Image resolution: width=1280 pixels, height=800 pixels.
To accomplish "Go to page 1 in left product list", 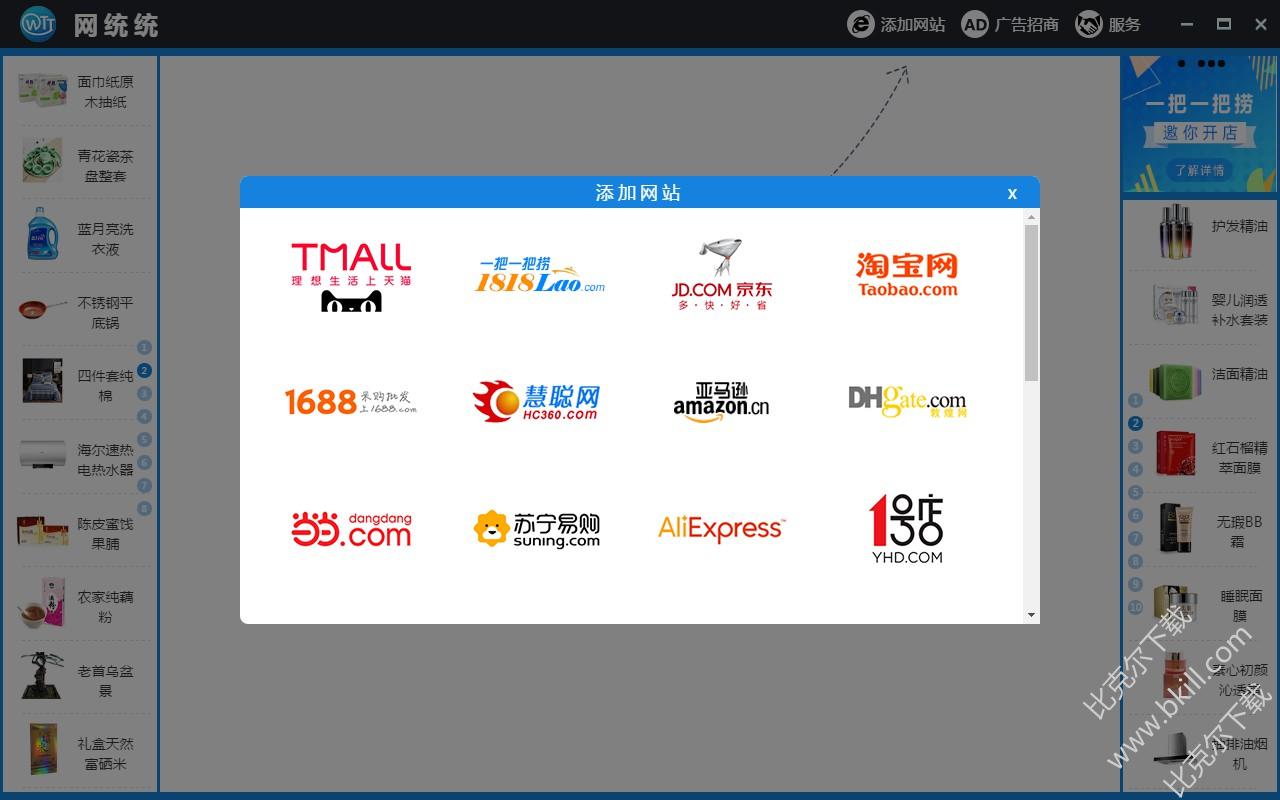I will tap(144, 348).
